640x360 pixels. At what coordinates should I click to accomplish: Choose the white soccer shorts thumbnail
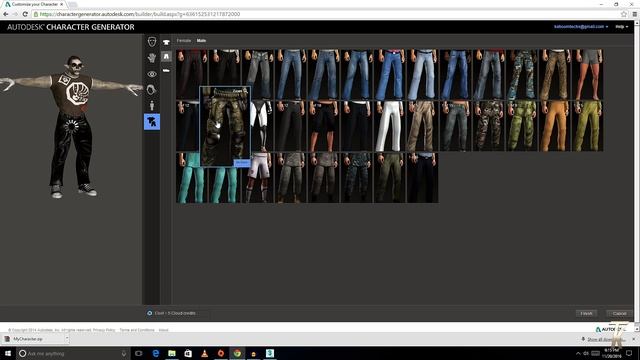(x=259, y=178)
